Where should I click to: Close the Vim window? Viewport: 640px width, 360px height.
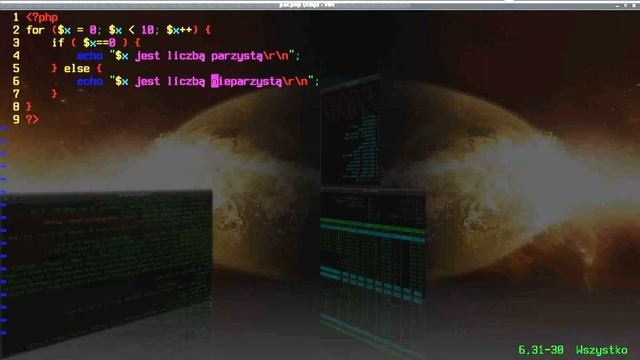633,5
